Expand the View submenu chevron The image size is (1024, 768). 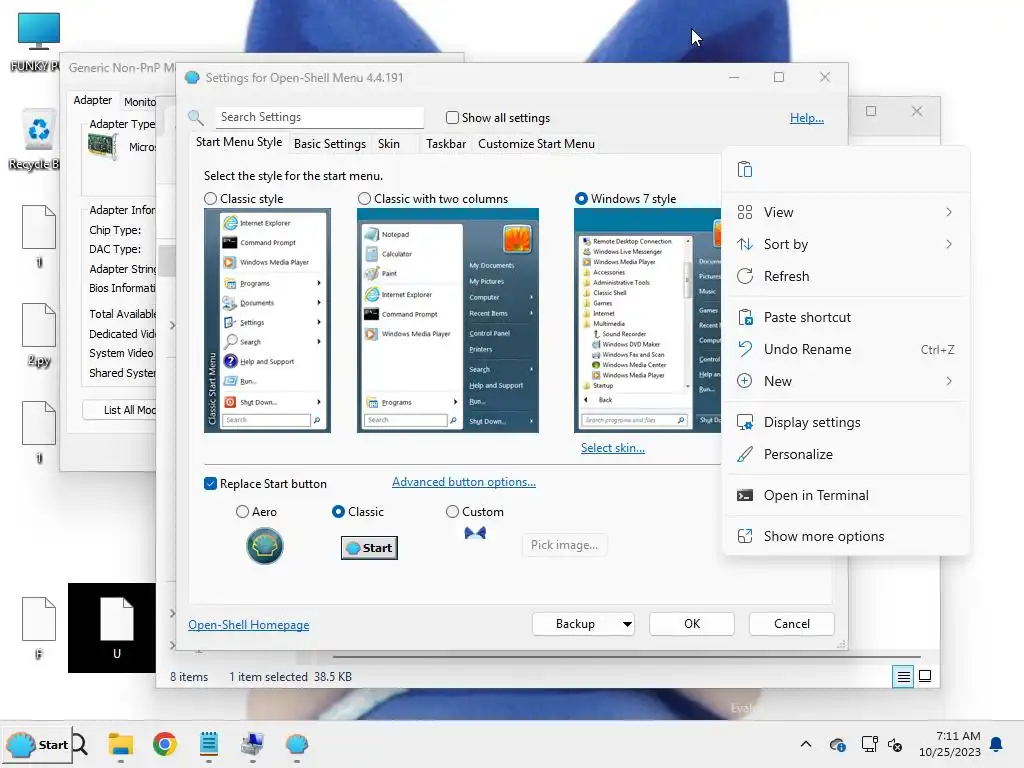[949, 212]
